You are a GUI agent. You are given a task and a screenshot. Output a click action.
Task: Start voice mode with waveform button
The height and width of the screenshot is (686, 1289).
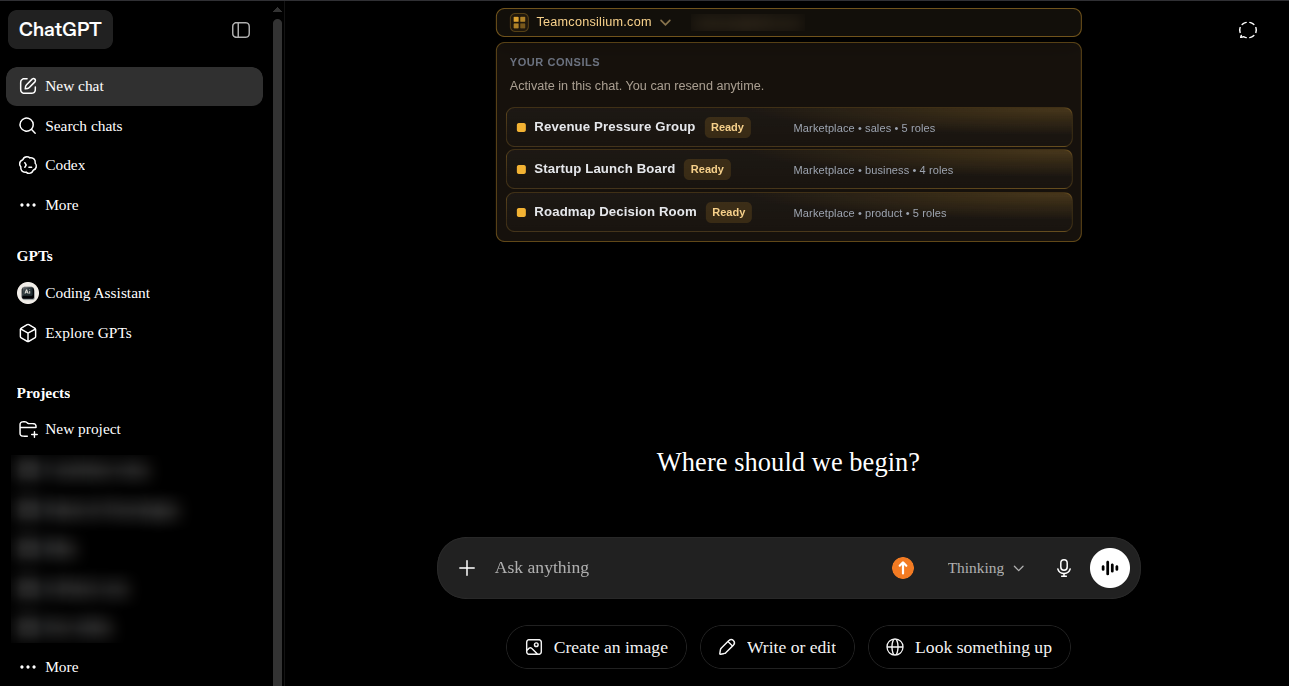click(x=1110, y=568)
